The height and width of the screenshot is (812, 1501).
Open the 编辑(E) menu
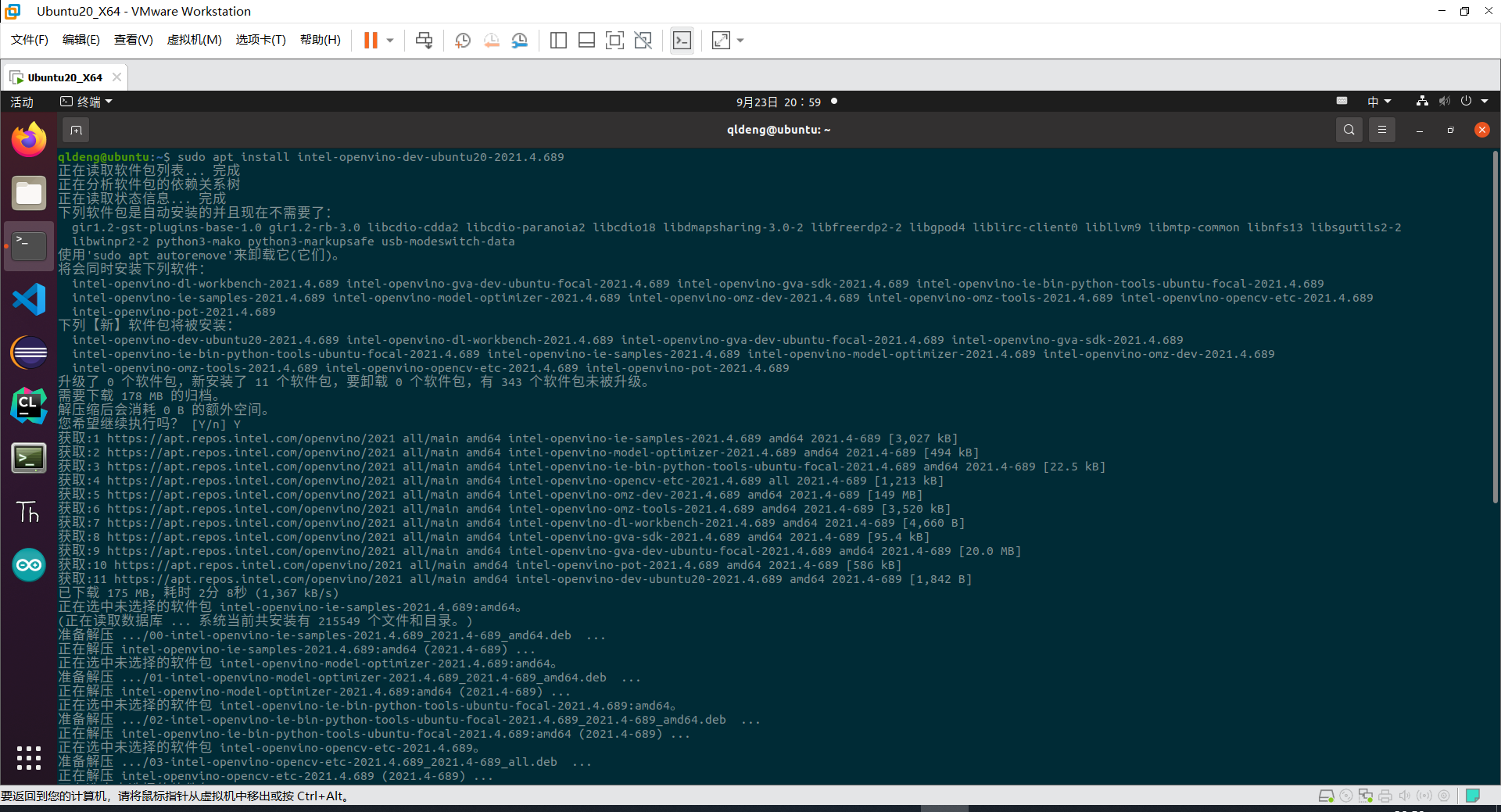click(x=81, y=40)
